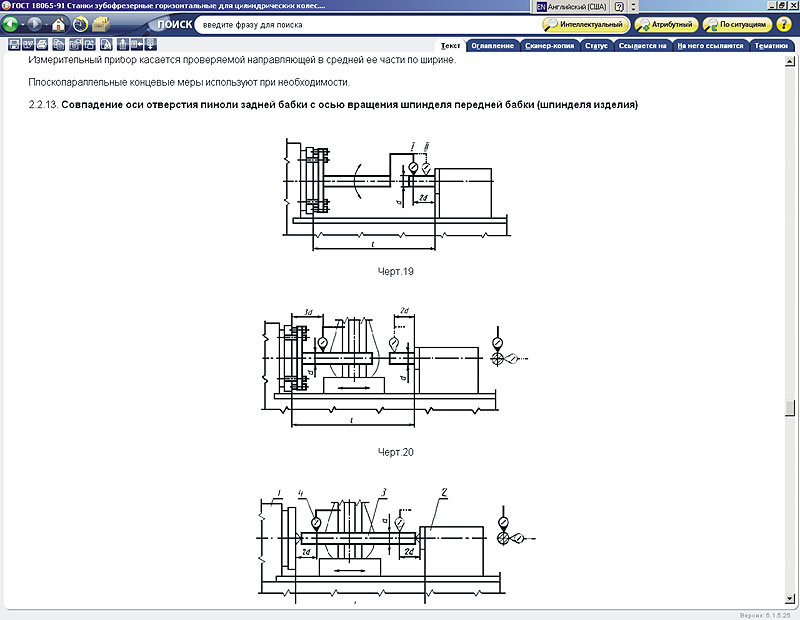This screenshot has width=800, height=620.
Task: Open the folders cabinet icon
Action: point(101,24)
